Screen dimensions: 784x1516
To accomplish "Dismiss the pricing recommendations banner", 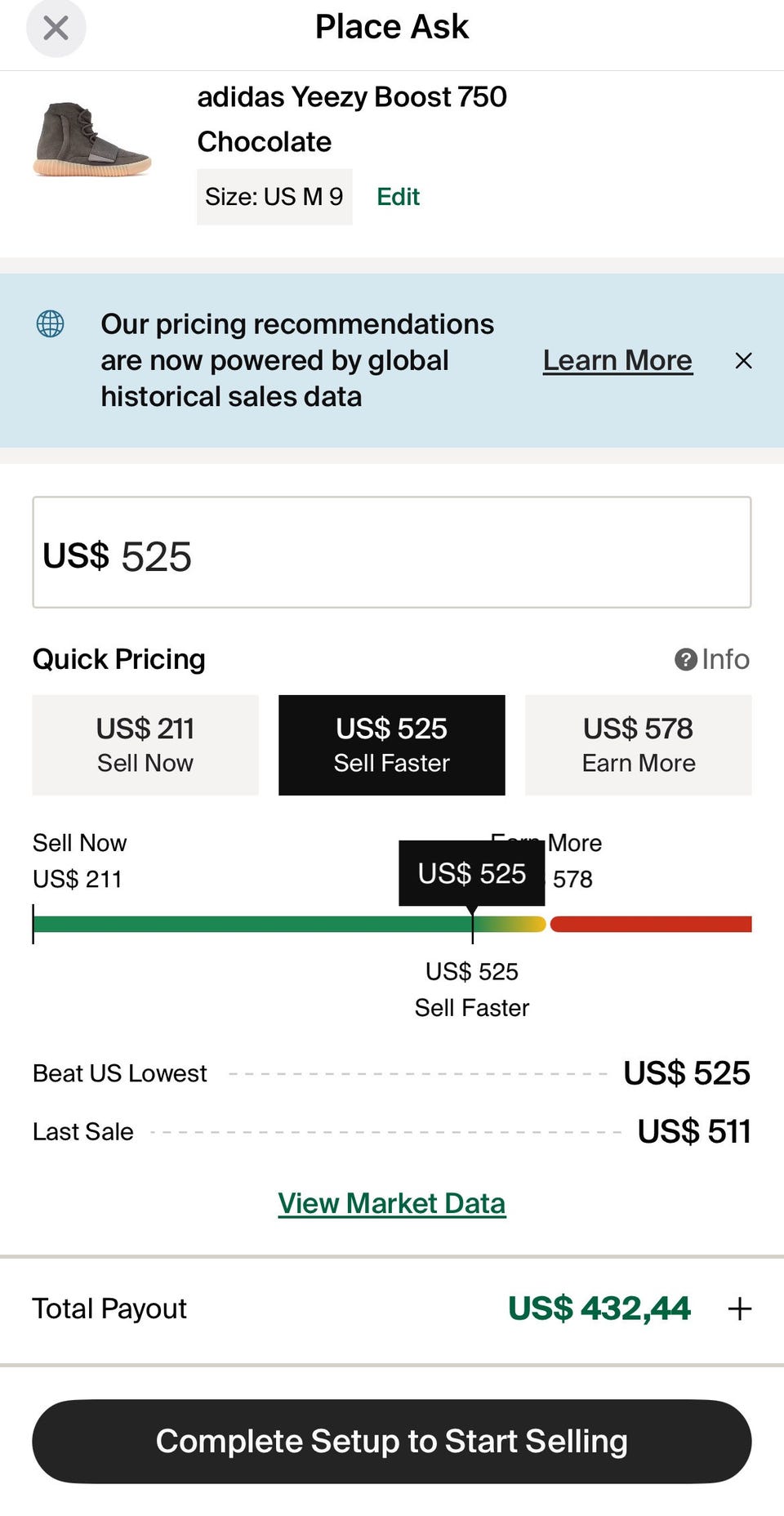I will (743, 361).
